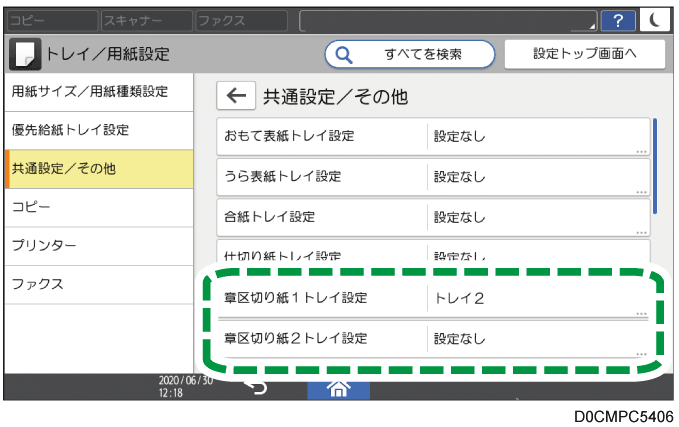Select スキャナー function key at top
Image resolution: width=679 pixels, height=427 pixels.
click(147, 20)
